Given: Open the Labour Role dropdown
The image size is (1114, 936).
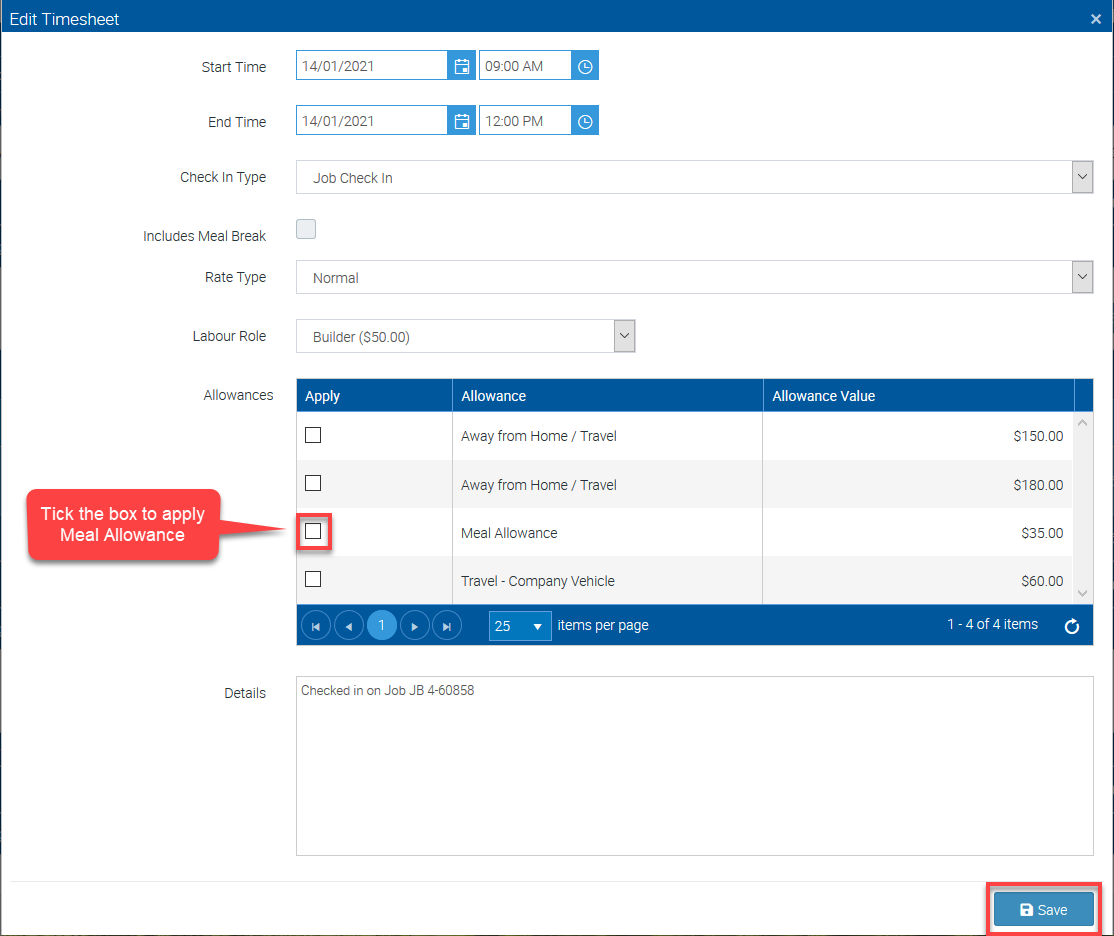Looking at the screenshot, I should [624, 336].
